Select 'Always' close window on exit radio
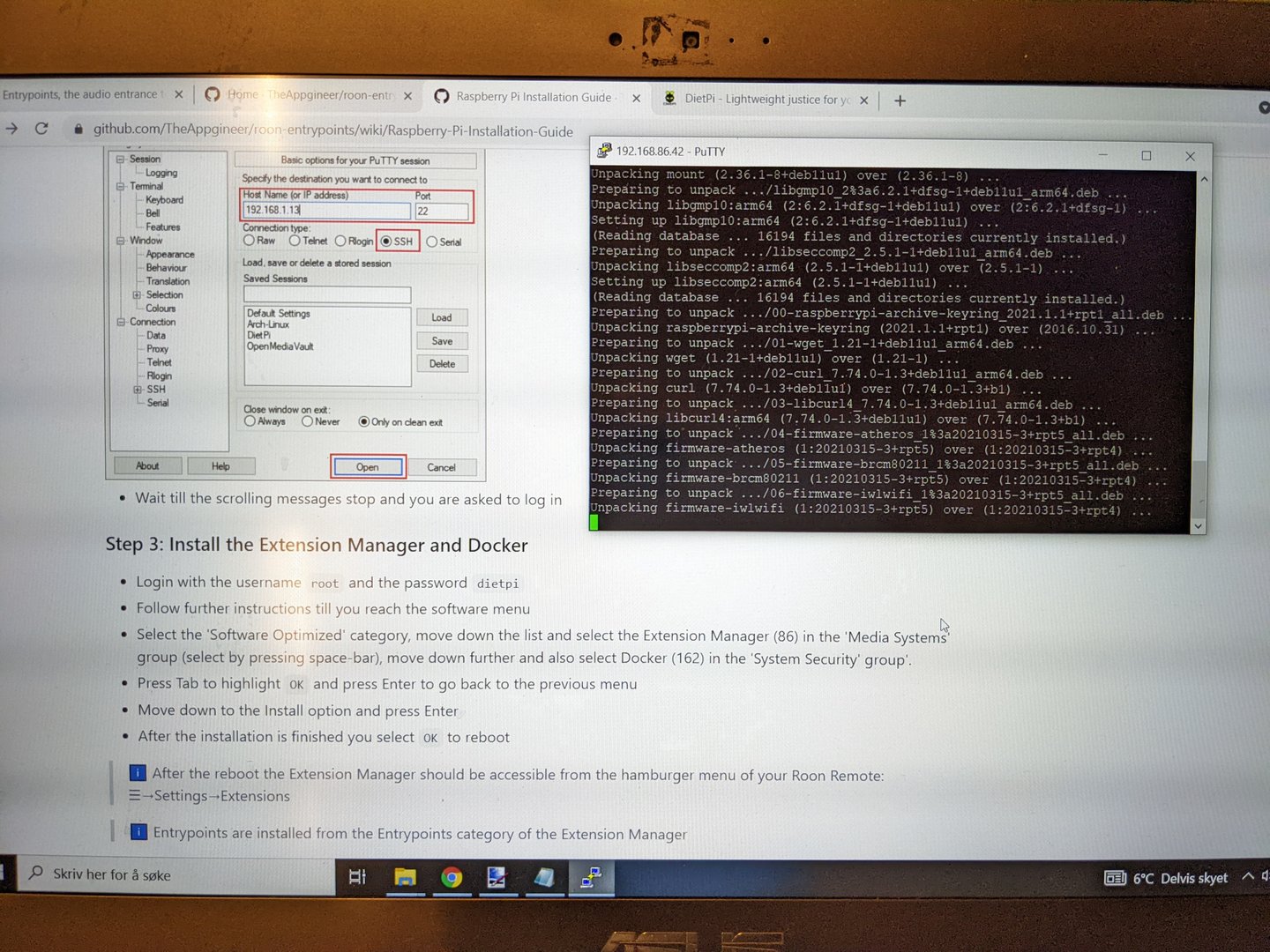The image size is (1270, 952). coord(250,421)
